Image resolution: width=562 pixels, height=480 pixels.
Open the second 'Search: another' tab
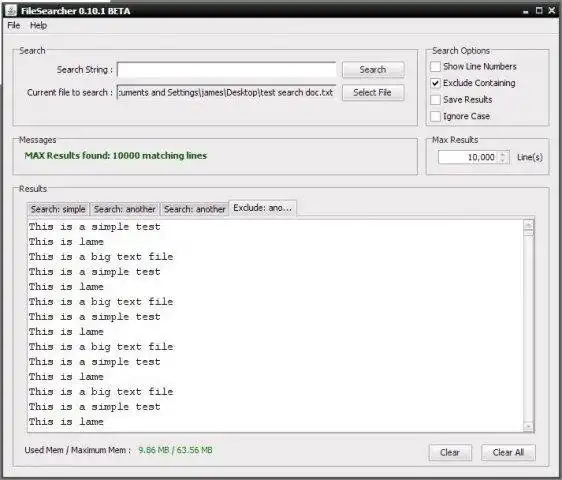coord(195,209)
